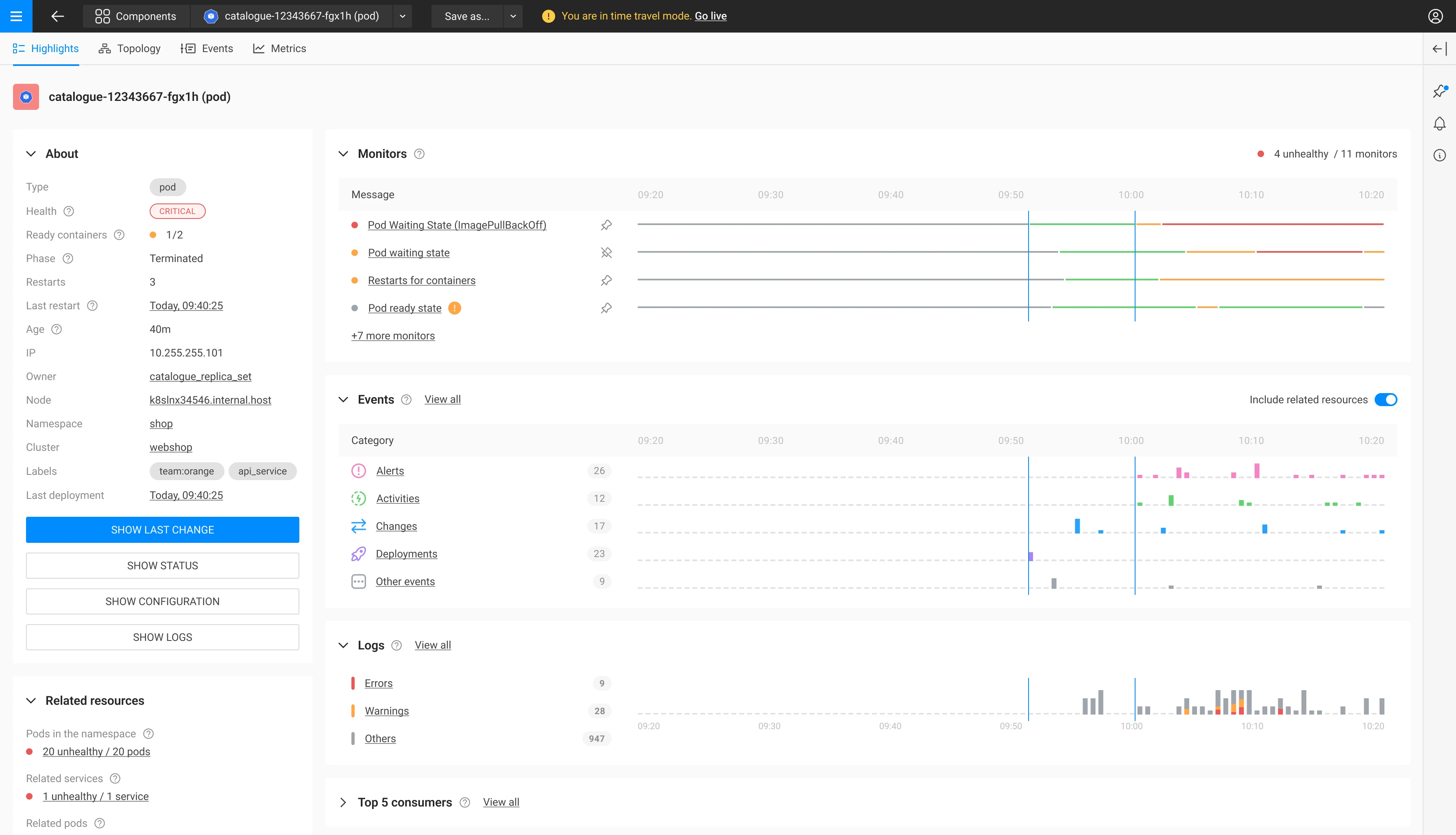
Task: Click the CRITICAL health badge
Action: [x=178, y=211]
